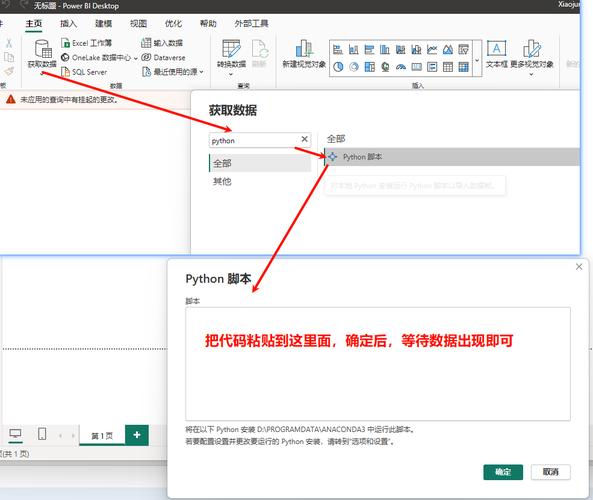Clear the python search text
Screen dimensions: 593x500
click(x=304, y=139)
